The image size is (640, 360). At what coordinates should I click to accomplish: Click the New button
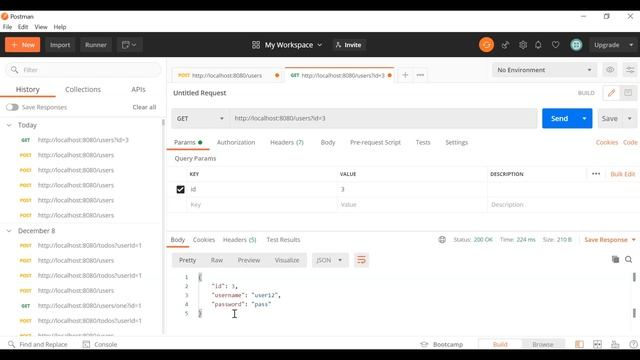pyautogui.click(x=22, y=45)
